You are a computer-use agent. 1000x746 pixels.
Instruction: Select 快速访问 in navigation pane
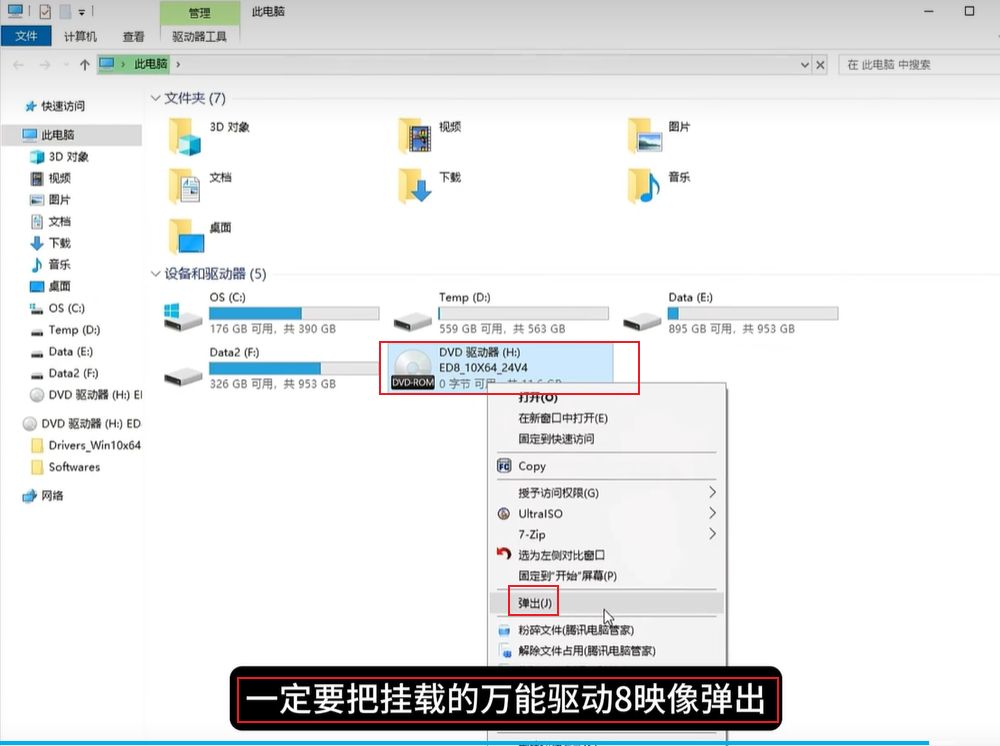click(62, 106)
